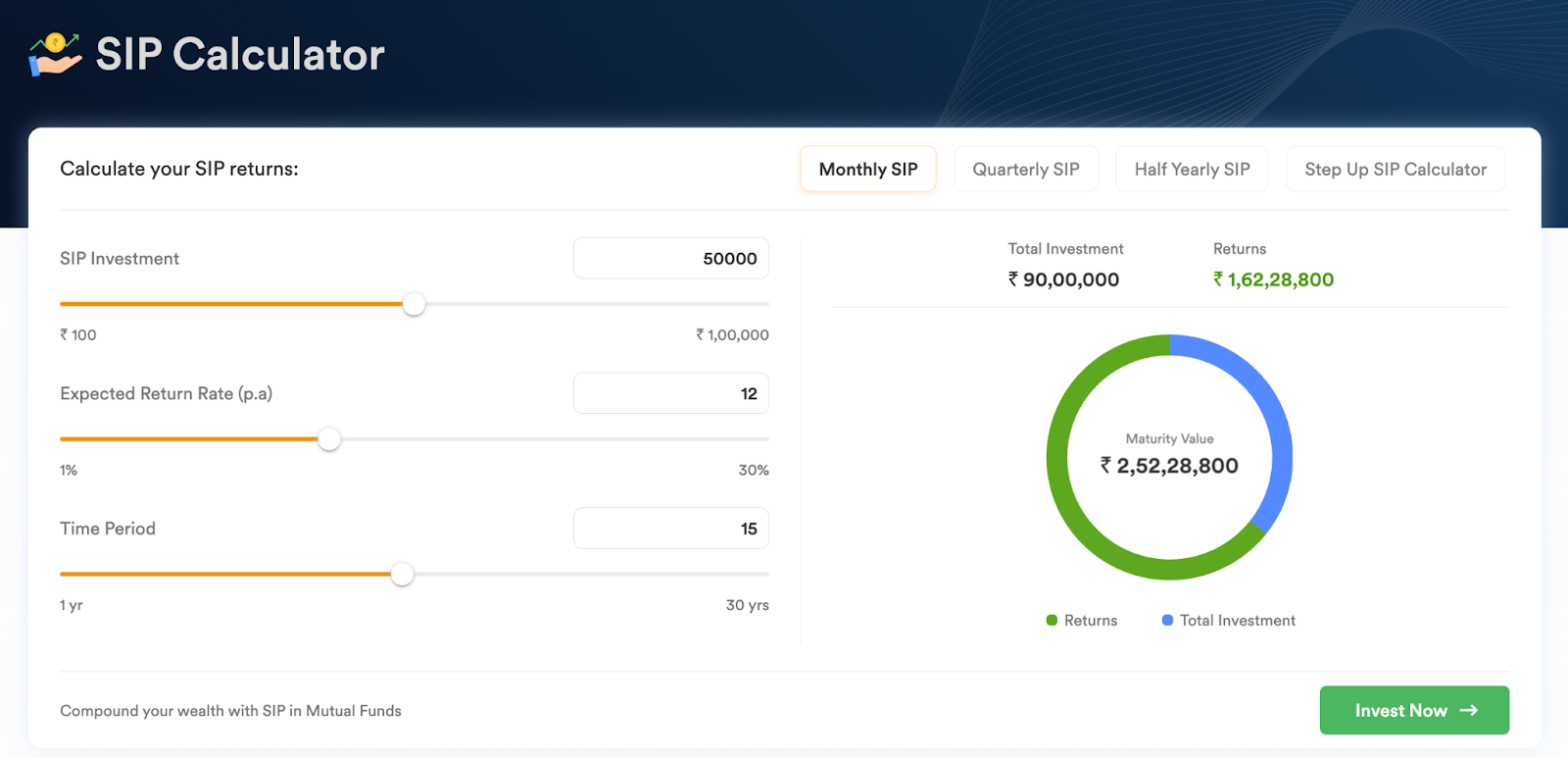Click the '₹ 1,00,000' maximum investment label
This screenshot has width=1568, height=758.
coord(732,334)
